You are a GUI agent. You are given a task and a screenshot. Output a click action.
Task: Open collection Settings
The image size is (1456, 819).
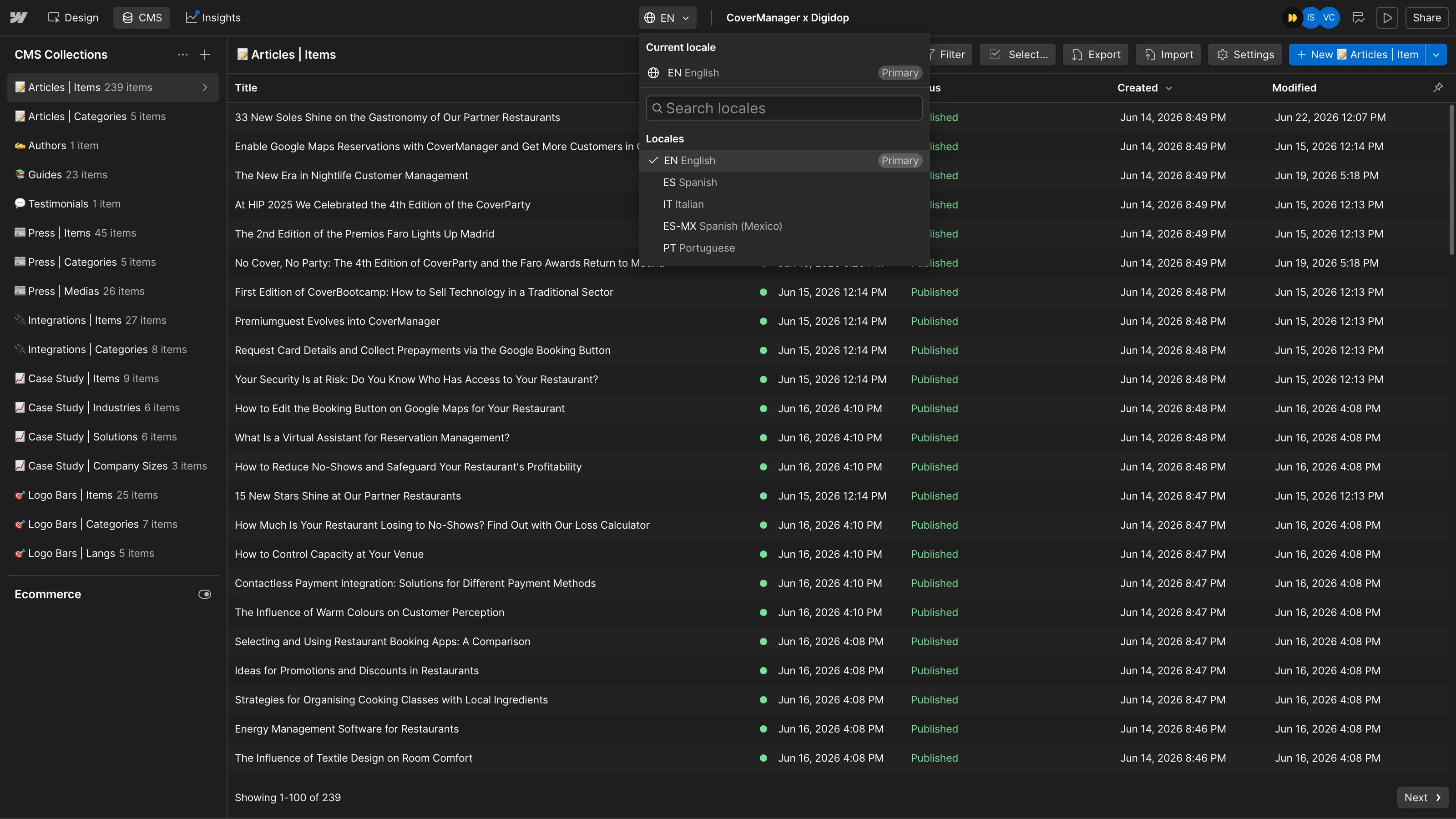1244,55
